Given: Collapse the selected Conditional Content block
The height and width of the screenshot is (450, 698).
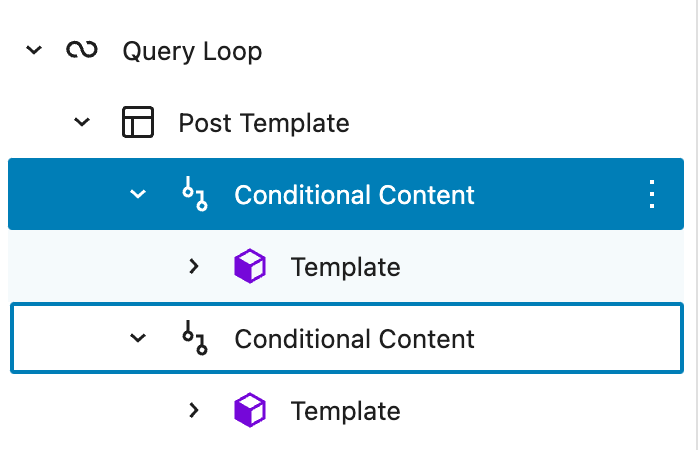Looking at the screenshot, I should (138, 194).
